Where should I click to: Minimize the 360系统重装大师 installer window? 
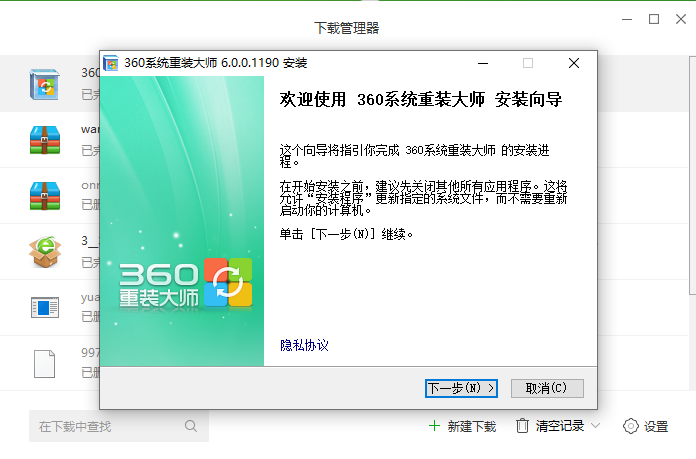(483, 63)
